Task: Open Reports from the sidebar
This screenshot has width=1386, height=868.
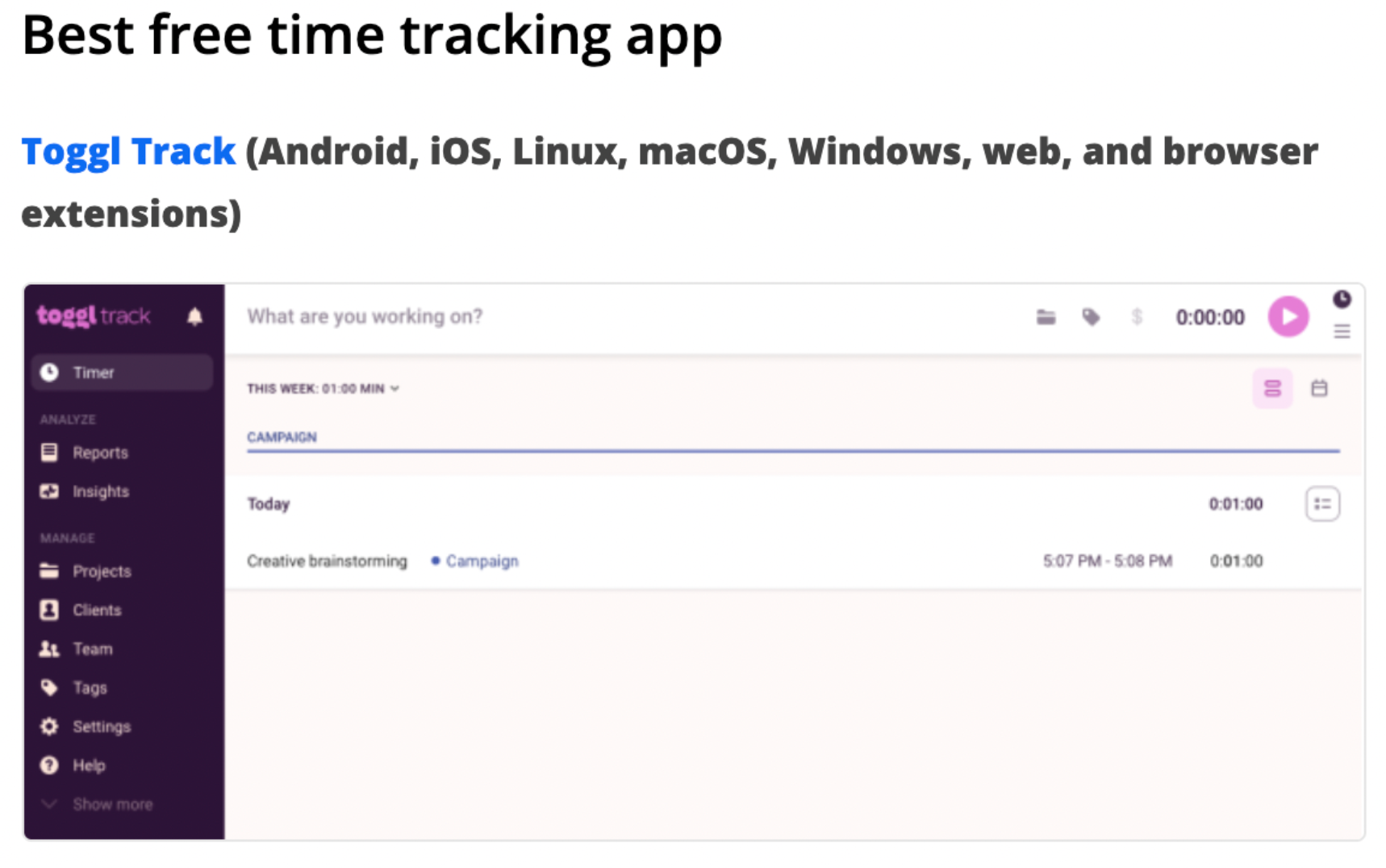Action: click(99, 452)
